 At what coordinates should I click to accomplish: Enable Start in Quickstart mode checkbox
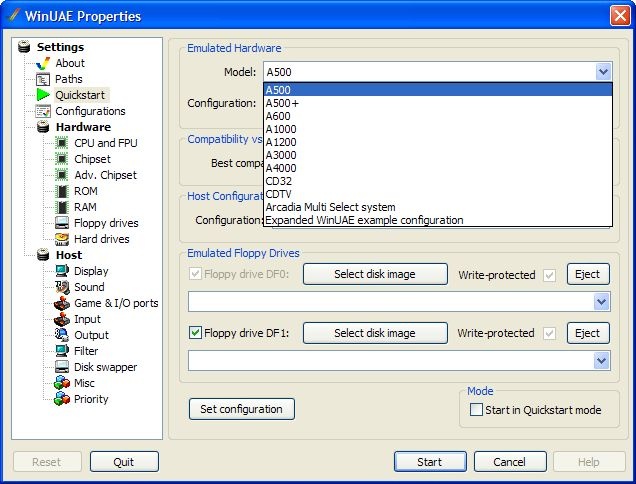(x=477, y=409)
